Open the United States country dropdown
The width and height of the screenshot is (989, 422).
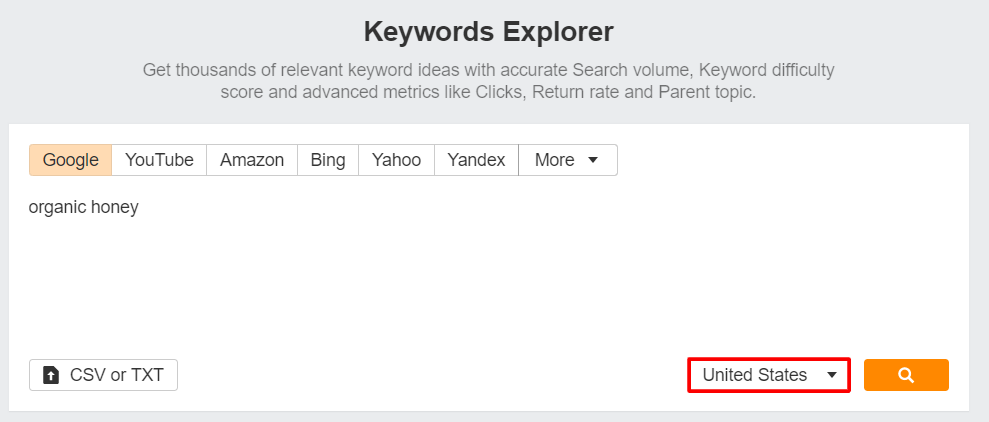coord(769,375)
